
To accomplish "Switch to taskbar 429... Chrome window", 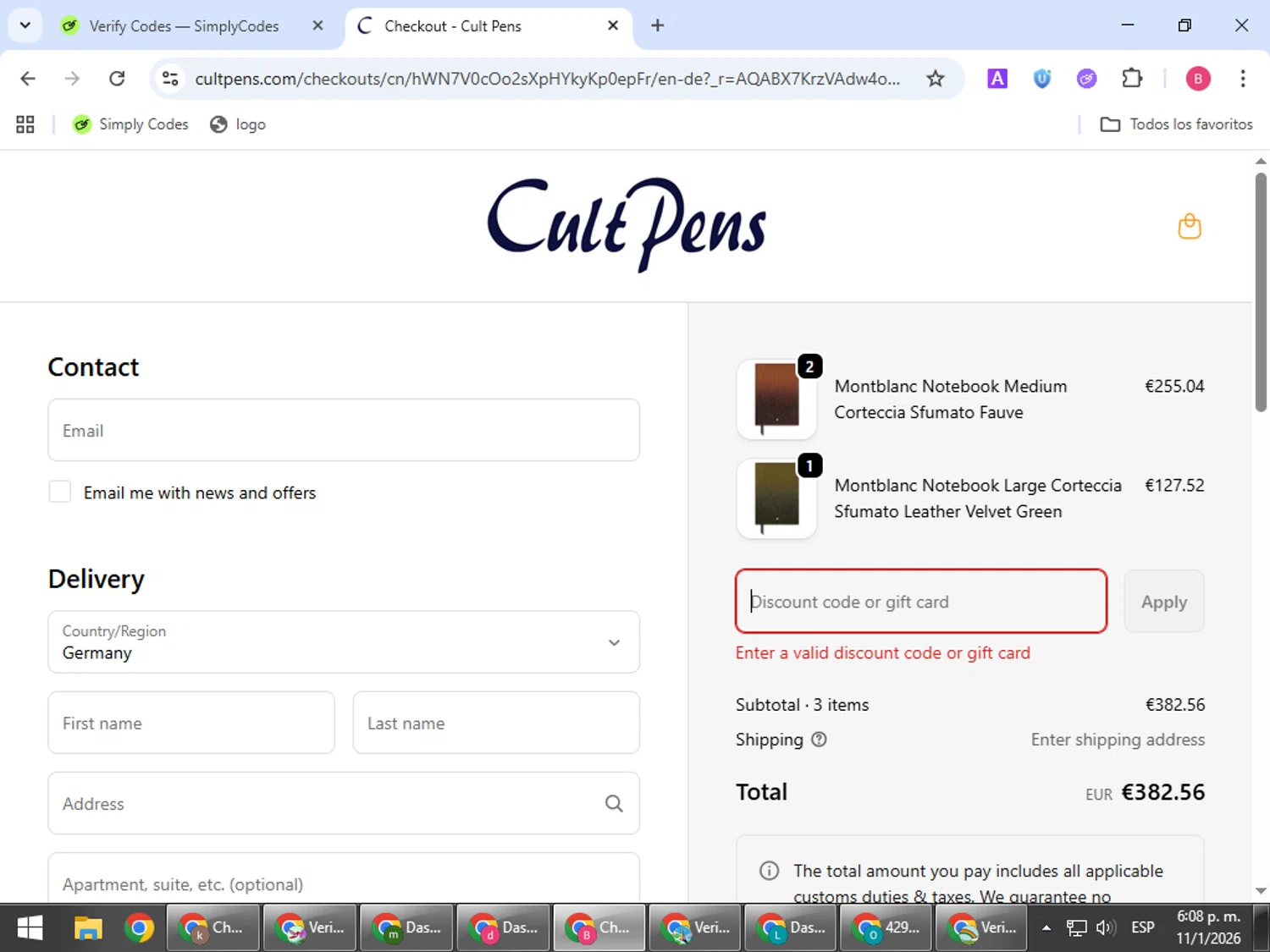I will (x=886, y=928).
